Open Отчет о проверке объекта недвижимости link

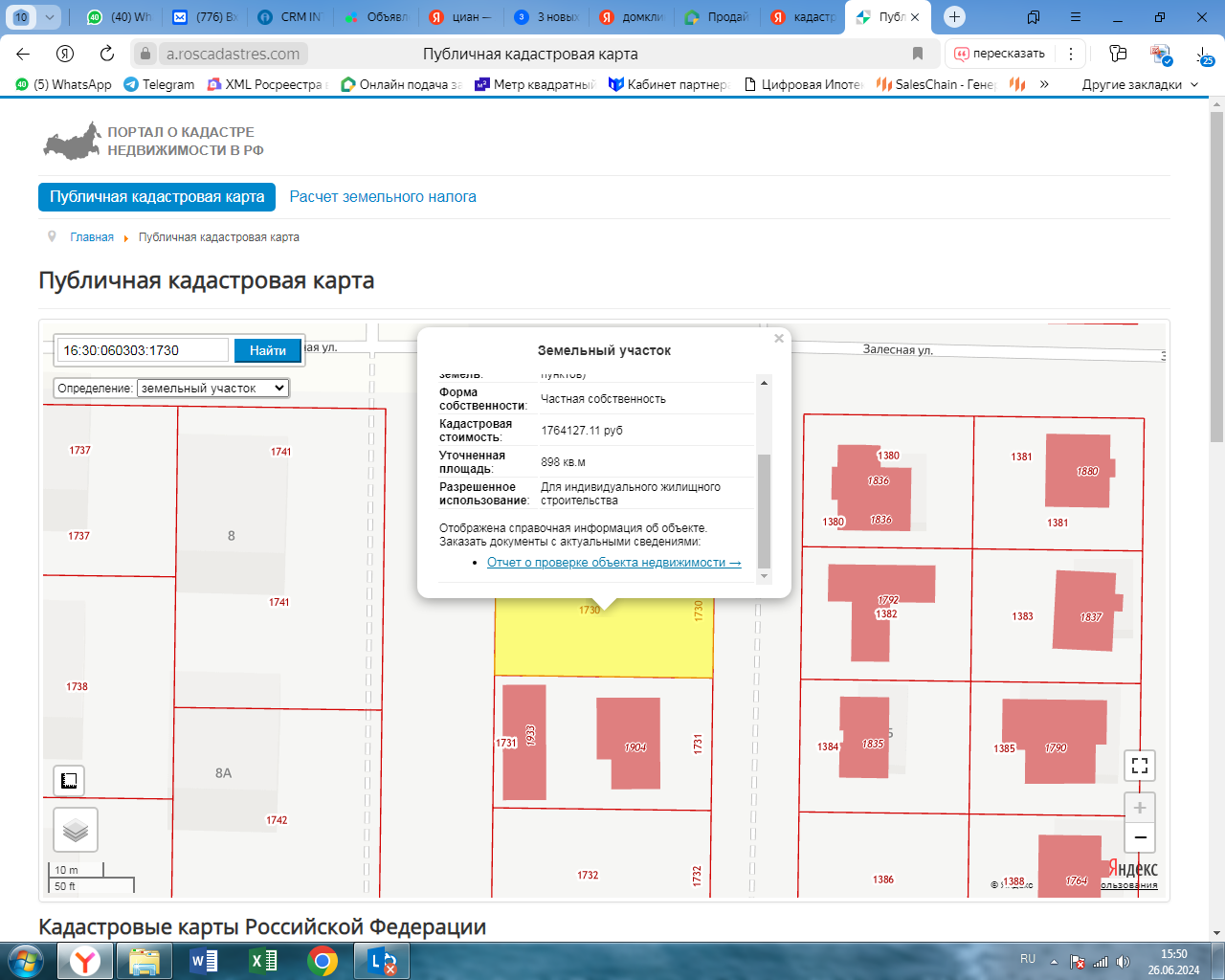613,563
